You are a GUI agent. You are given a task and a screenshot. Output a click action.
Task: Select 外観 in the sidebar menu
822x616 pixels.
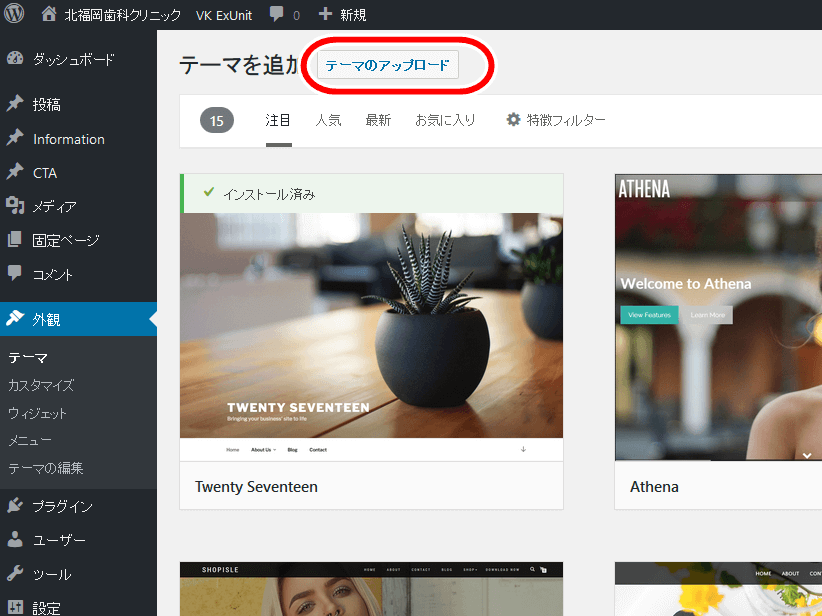click(x=47, y=319)
